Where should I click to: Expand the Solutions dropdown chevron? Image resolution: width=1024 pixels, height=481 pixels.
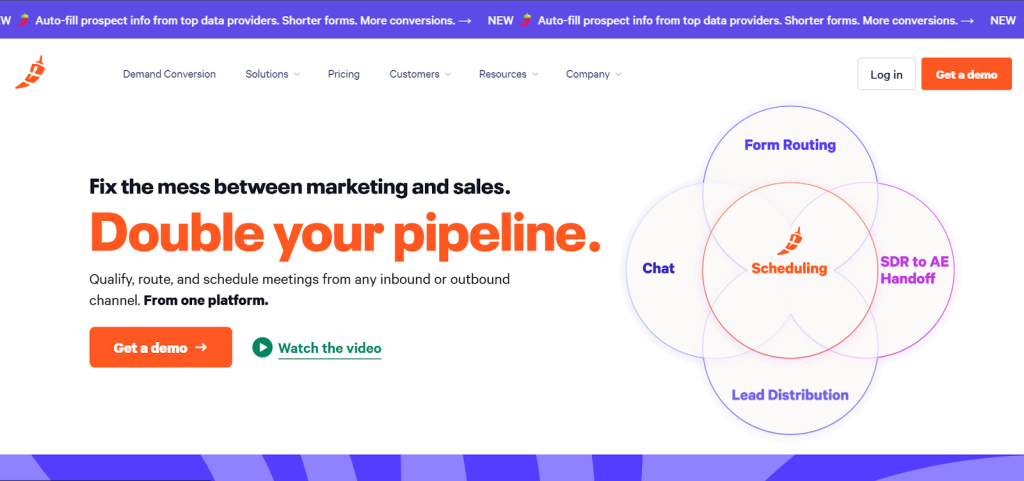click(297, 74)
